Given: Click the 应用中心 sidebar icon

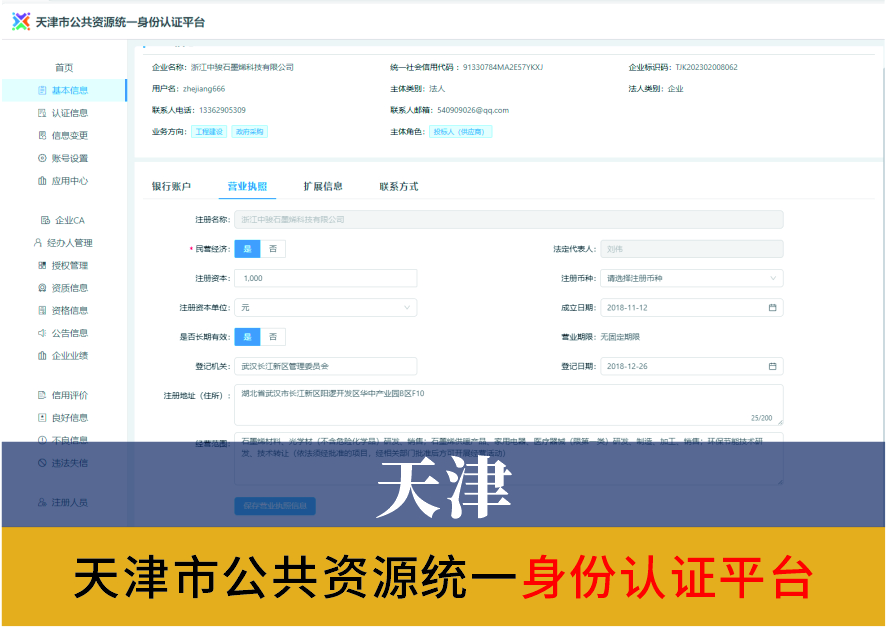Looking at the screenshot, I should (42, 181).
